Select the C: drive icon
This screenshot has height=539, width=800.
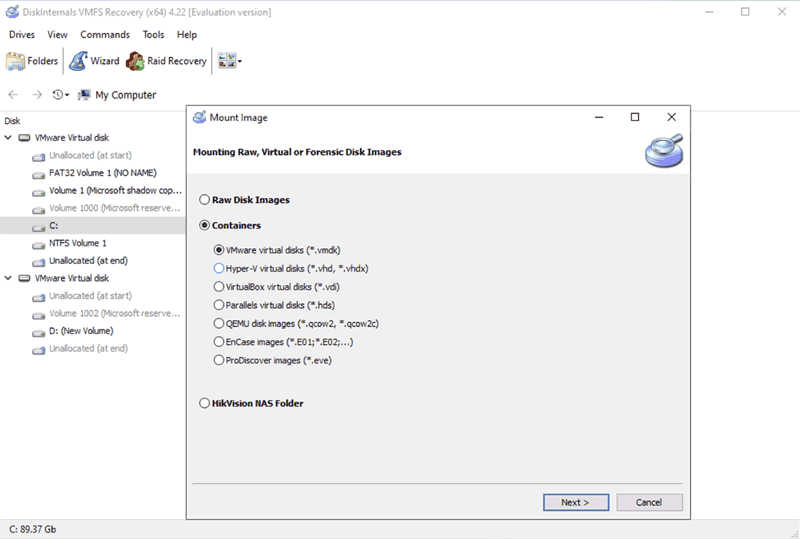(39, 227)
